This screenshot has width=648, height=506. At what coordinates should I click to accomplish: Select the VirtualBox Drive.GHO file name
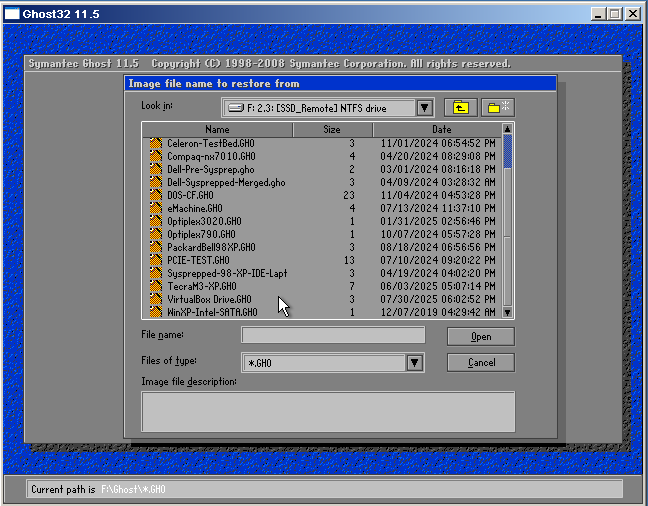(x=209, y=299)
